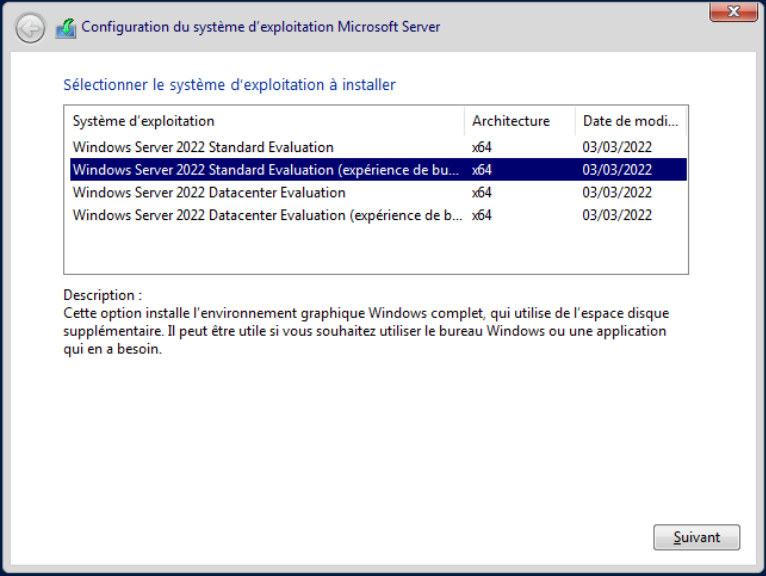Click the window title text

[x=260, y=27]
